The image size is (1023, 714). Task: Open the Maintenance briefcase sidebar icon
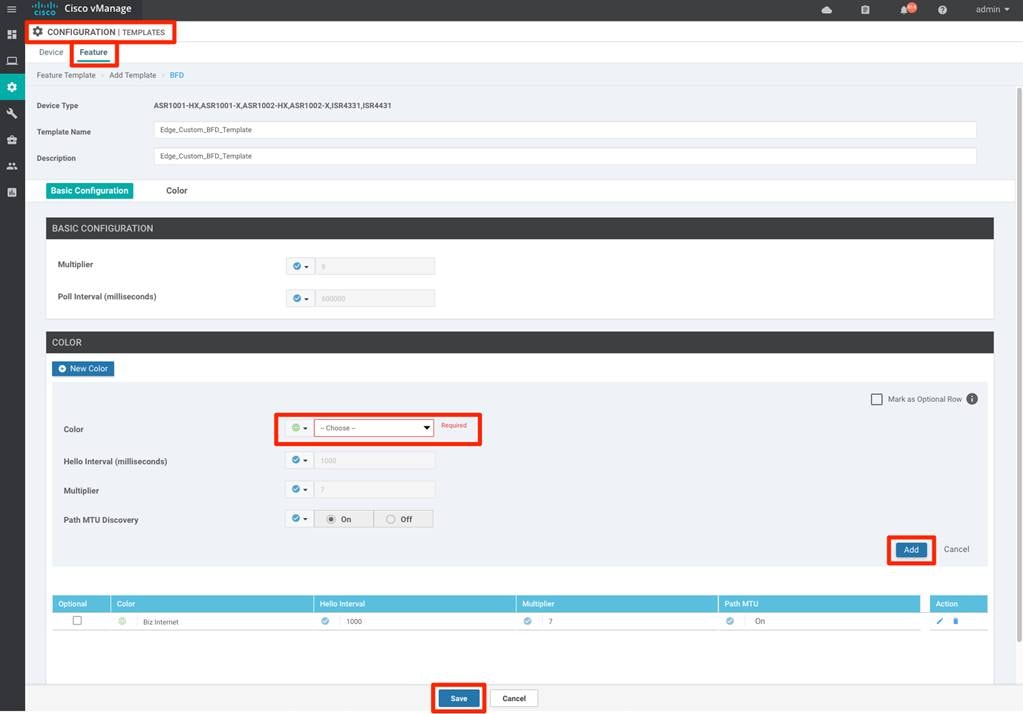point(12,140)
